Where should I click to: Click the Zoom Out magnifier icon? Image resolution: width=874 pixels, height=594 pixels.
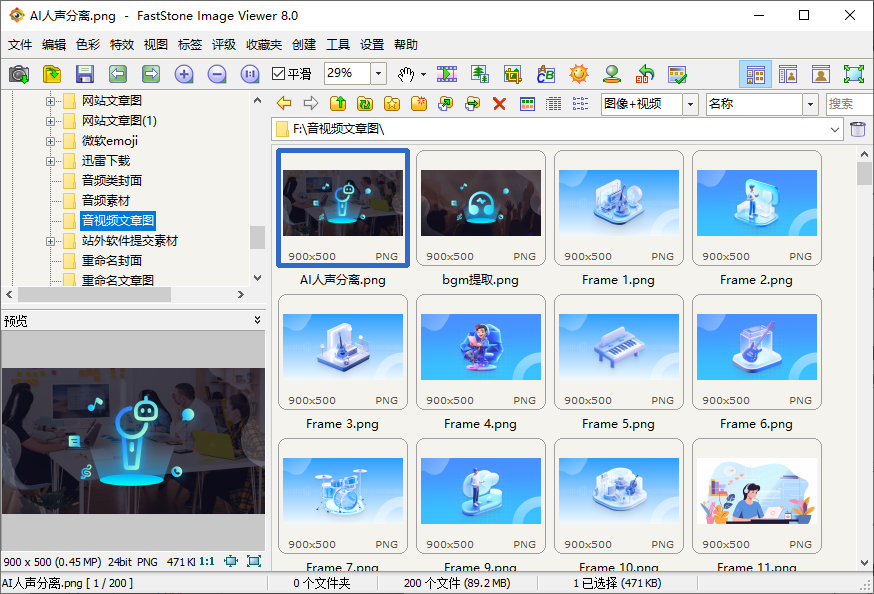(x=217, y=74)
